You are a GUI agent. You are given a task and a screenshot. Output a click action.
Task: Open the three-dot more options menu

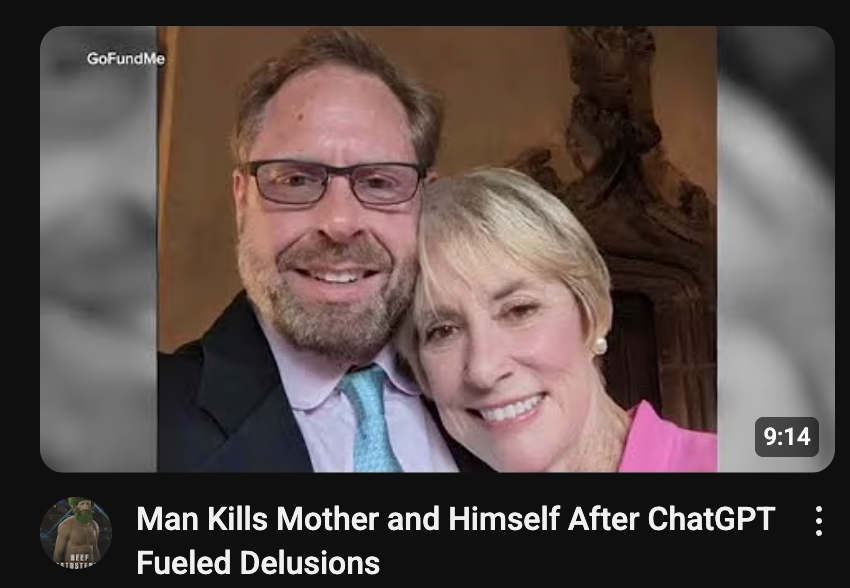tap(819, 521)
